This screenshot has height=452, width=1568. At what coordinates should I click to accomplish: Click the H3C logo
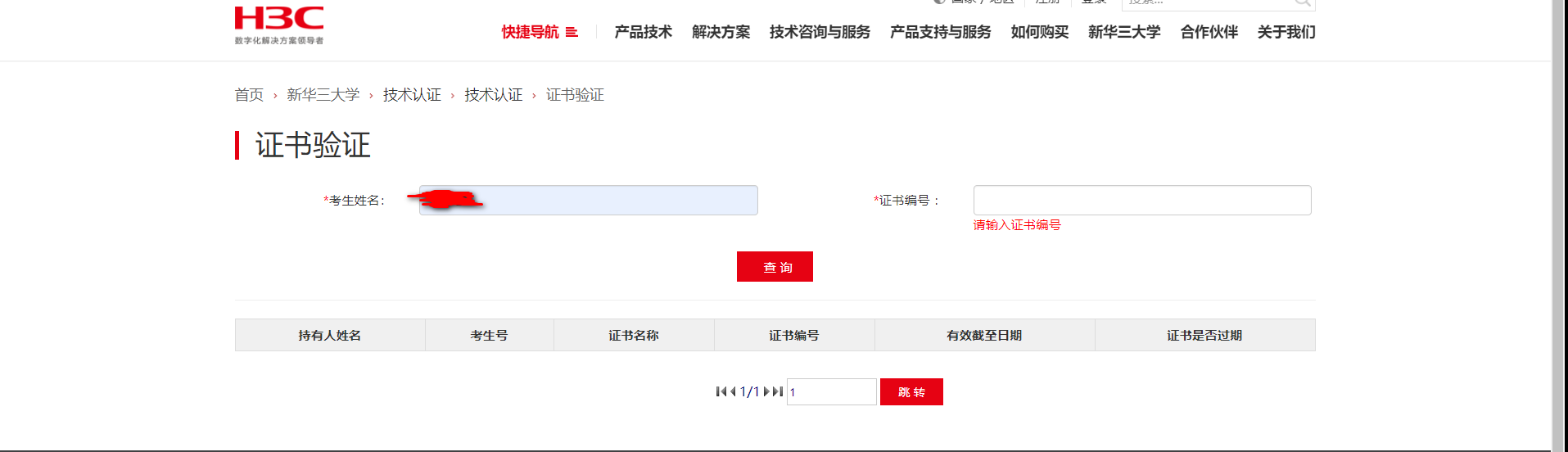(279, 24)
